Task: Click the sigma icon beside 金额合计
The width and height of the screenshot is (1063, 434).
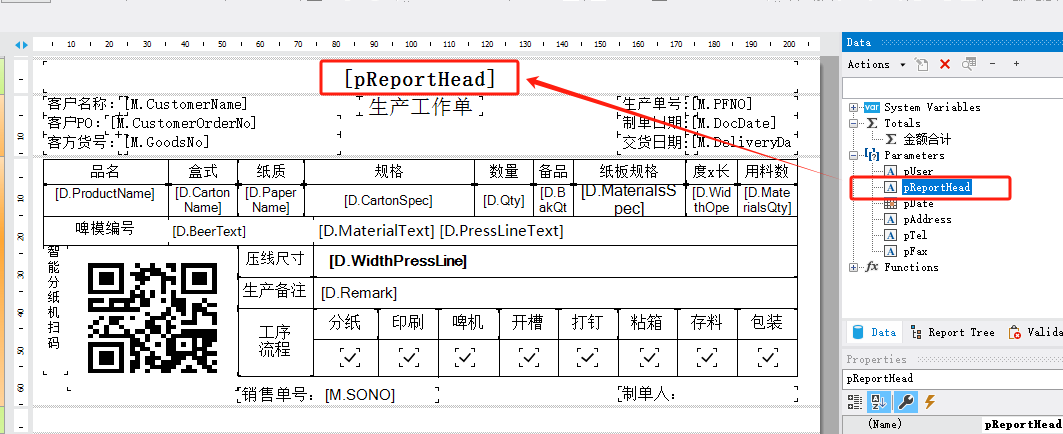Action: (891, 139)
